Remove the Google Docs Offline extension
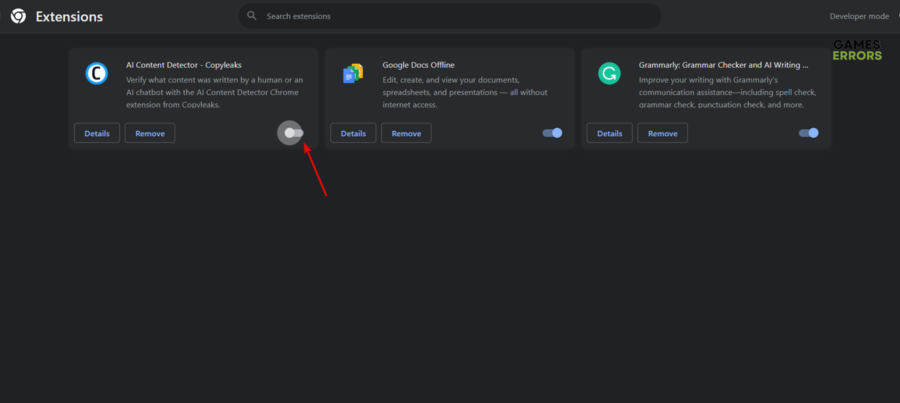 click(x=406, y=133)
